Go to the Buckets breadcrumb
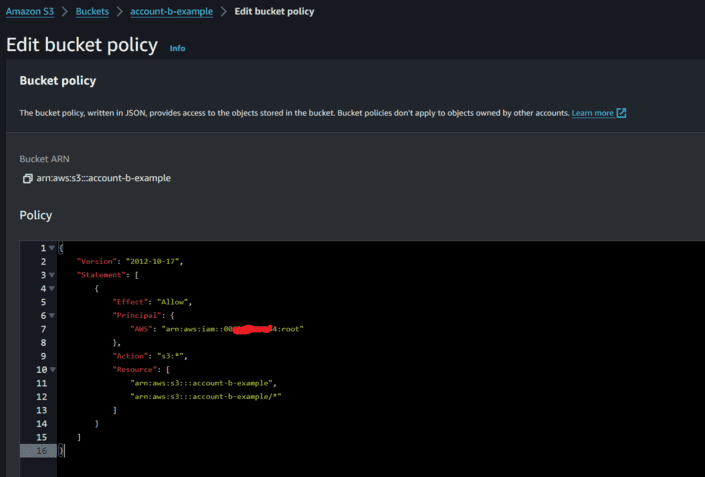Viewport: 705px width, 477px height. pos(93,11)
